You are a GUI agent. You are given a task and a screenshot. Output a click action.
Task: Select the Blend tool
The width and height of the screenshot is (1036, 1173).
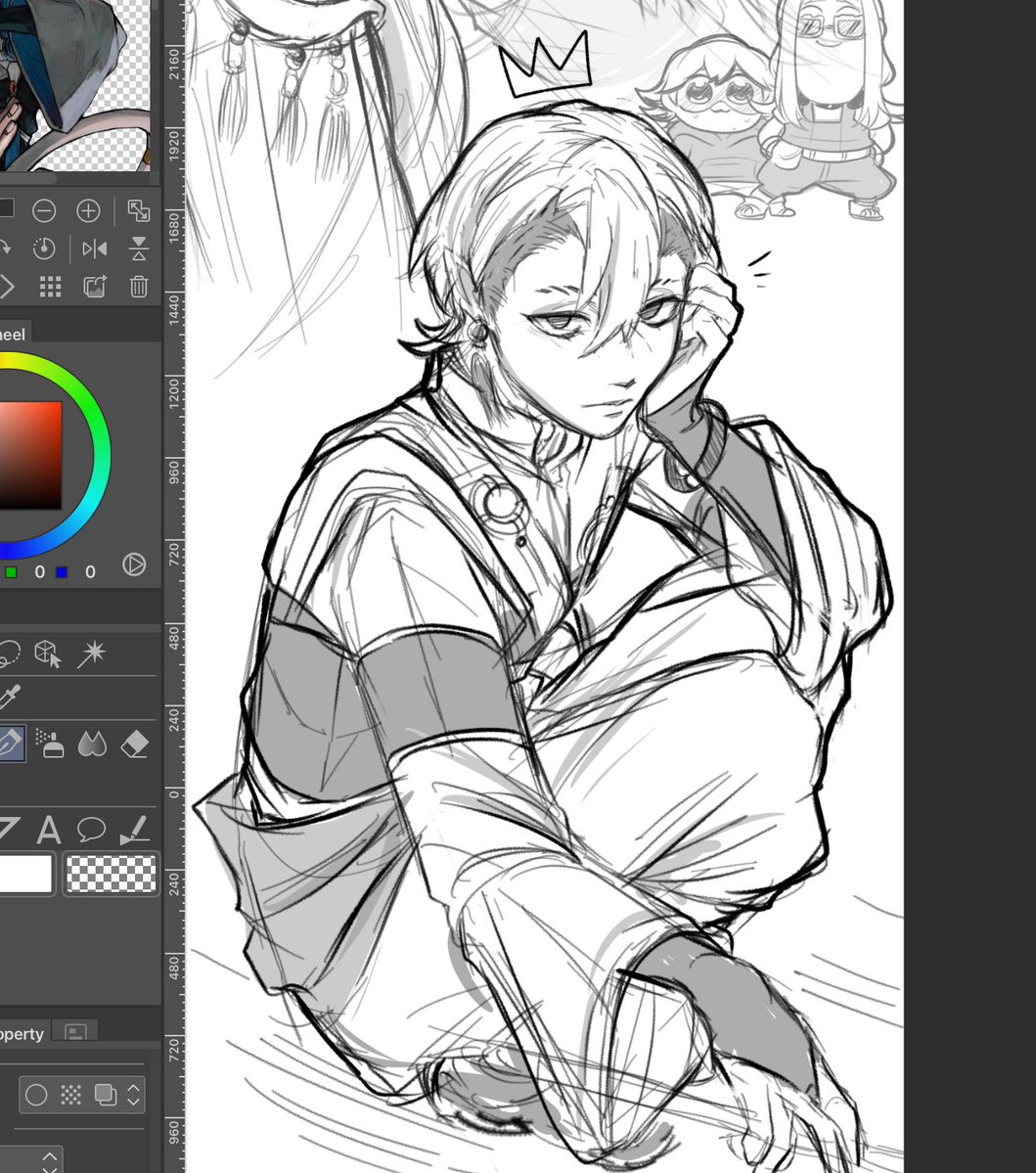pyautogui.click(x=92, y=744)
